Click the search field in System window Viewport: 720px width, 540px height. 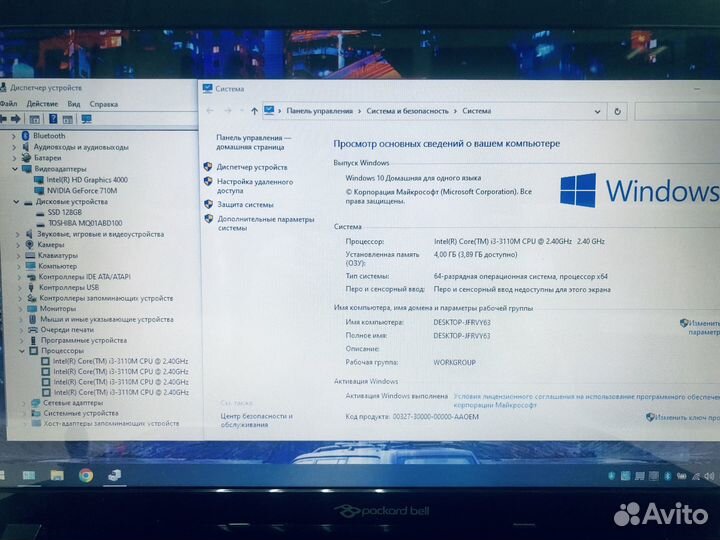point(677,112)
